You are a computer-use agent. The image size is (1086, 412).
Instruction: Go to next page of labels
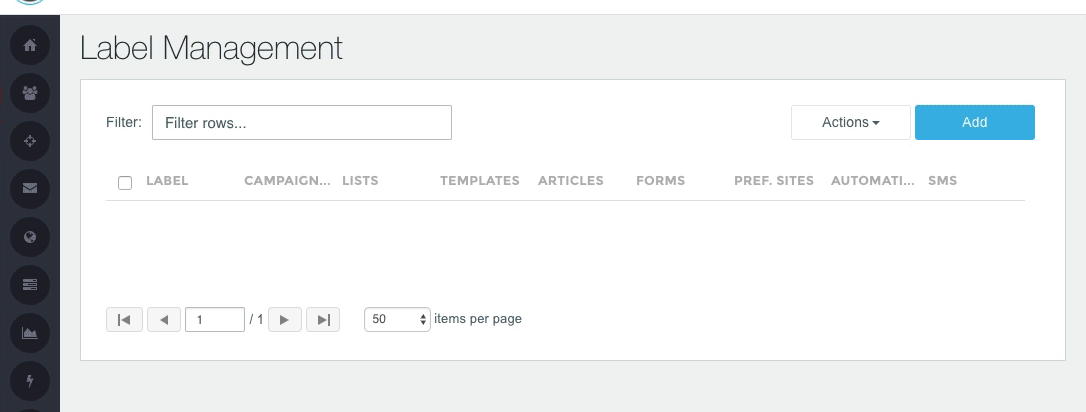coord(284,320)
